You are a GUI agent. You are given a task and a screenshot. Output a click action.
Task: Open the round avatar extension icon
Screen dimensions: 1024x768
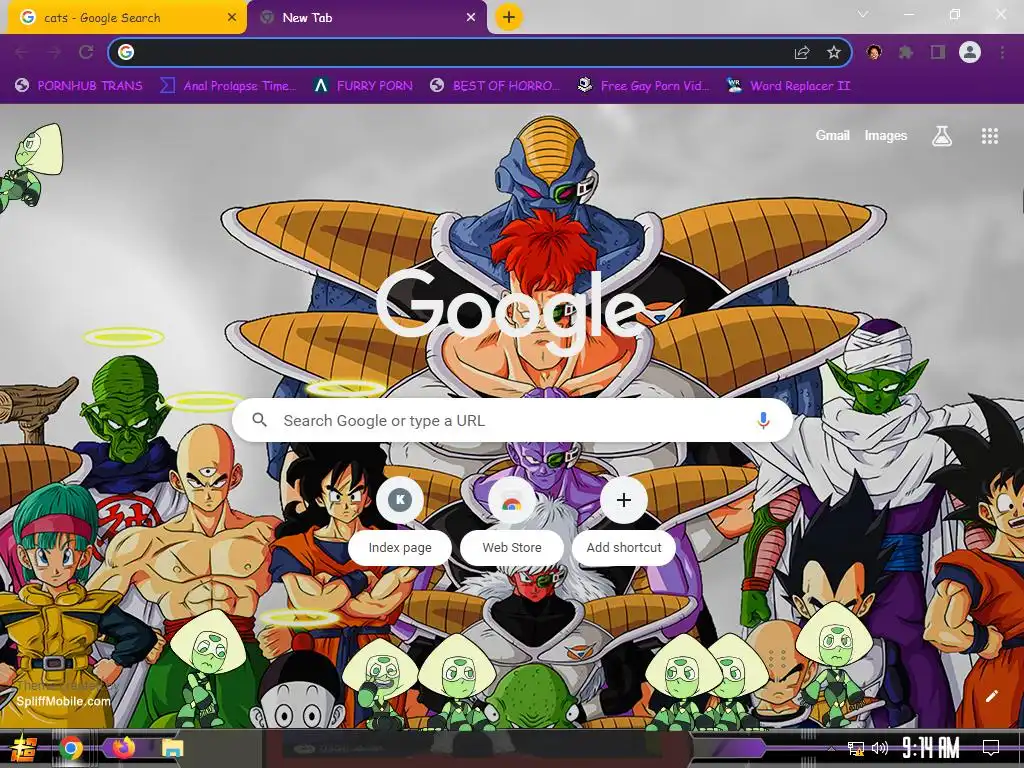(x=874, y=52)
